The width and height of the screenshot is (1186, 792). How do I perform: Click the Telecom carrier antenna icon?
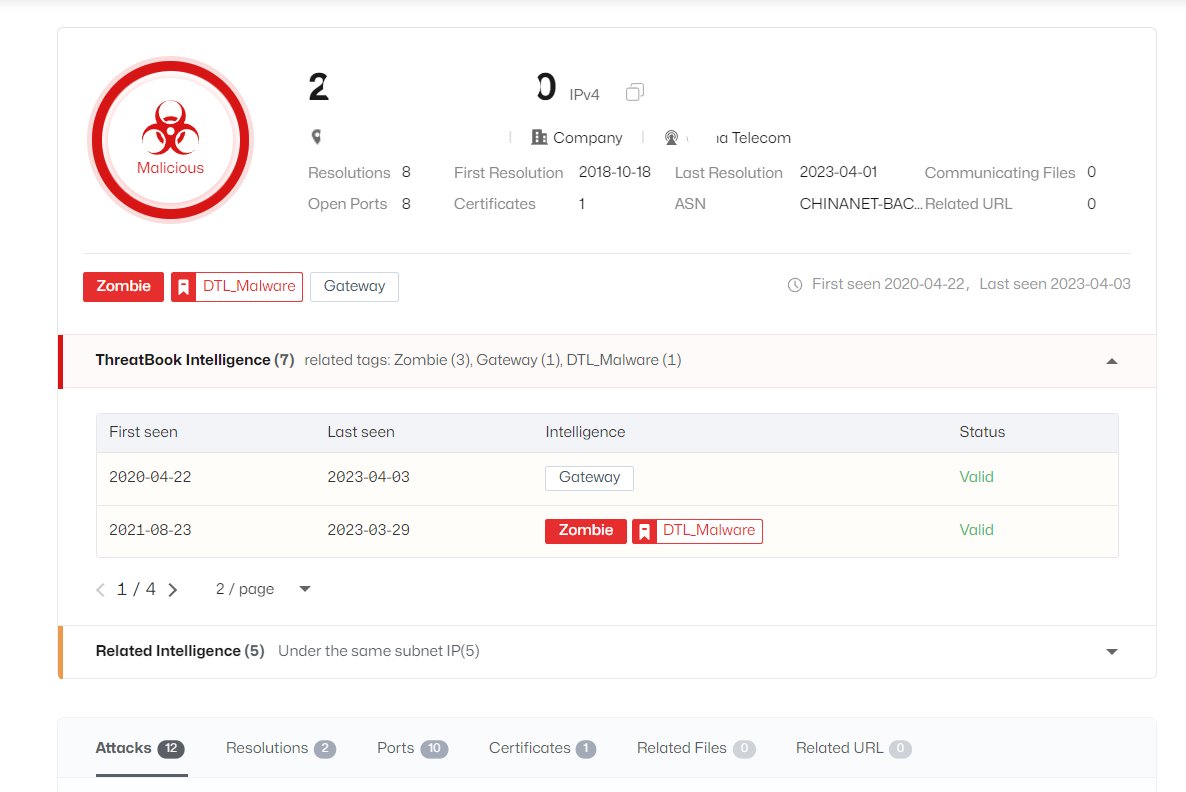pyautogui.click(x=671, y=138)
